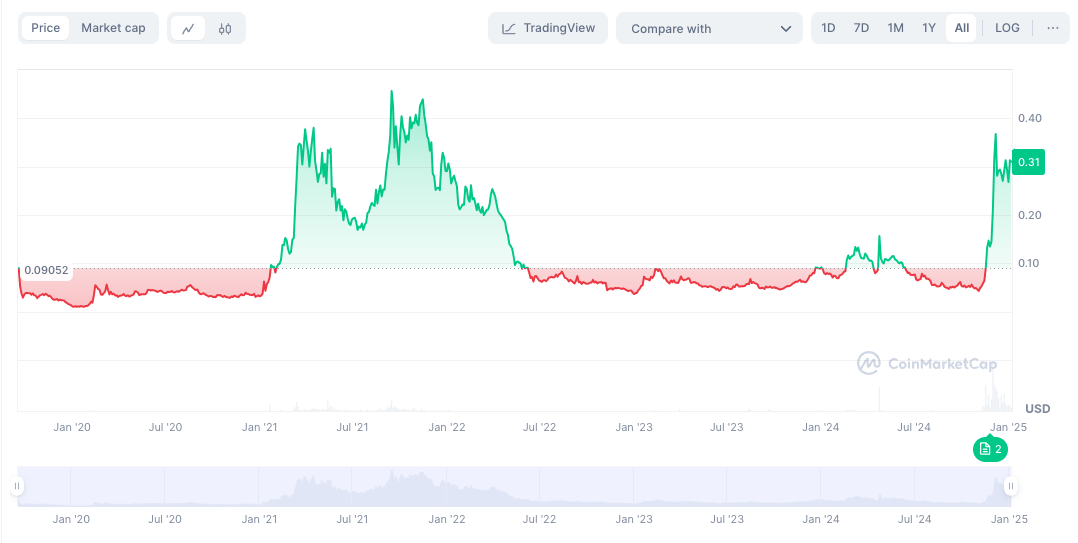Set the time range to 1Y
Screen dimensions: 1078x543
pos(928,28)
